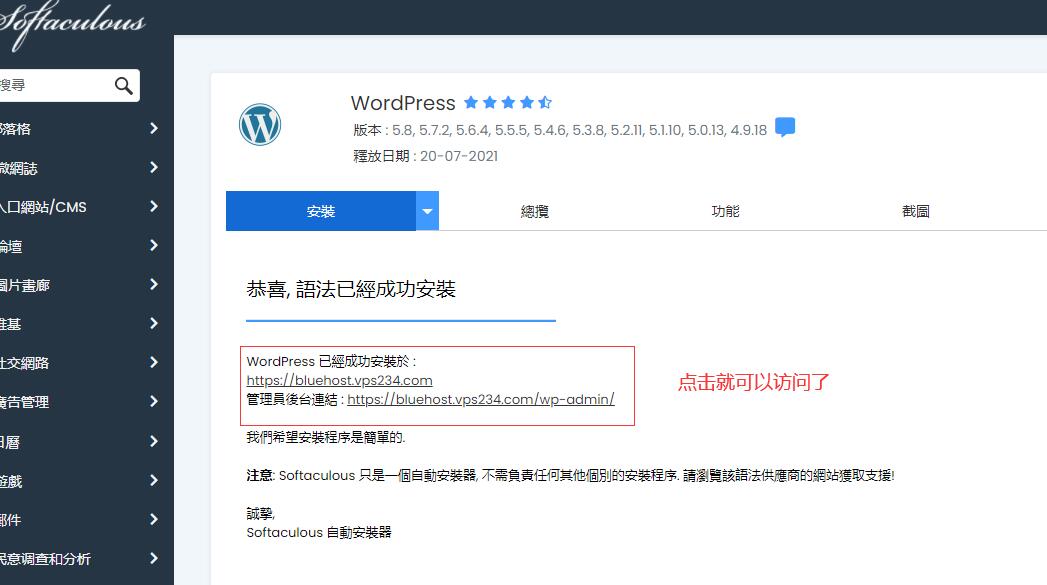Open the install dropdown arrow
The width and height of the screenshot is (1047, 585).
pos(427,211)
